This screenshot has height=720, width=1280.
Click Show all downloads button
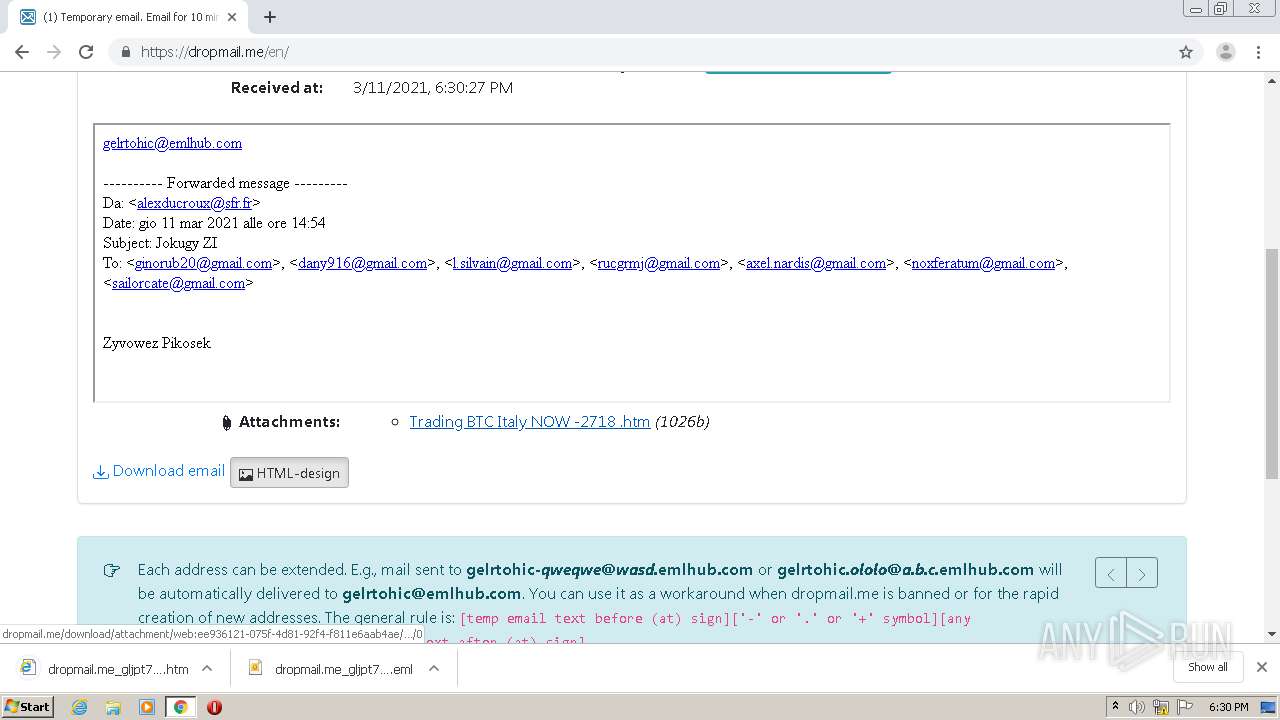(1208, 667)
